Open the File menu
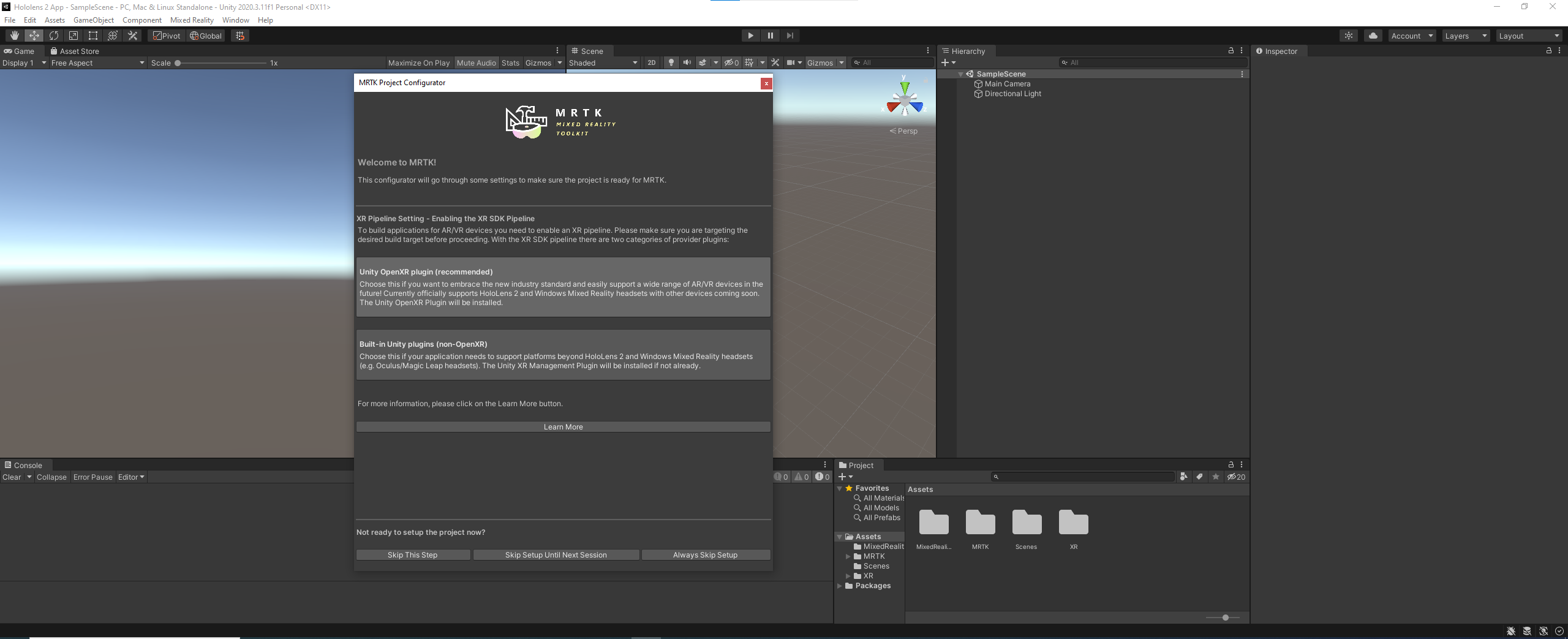Viewport: 1568px width, 639px height. click(10, 20)
